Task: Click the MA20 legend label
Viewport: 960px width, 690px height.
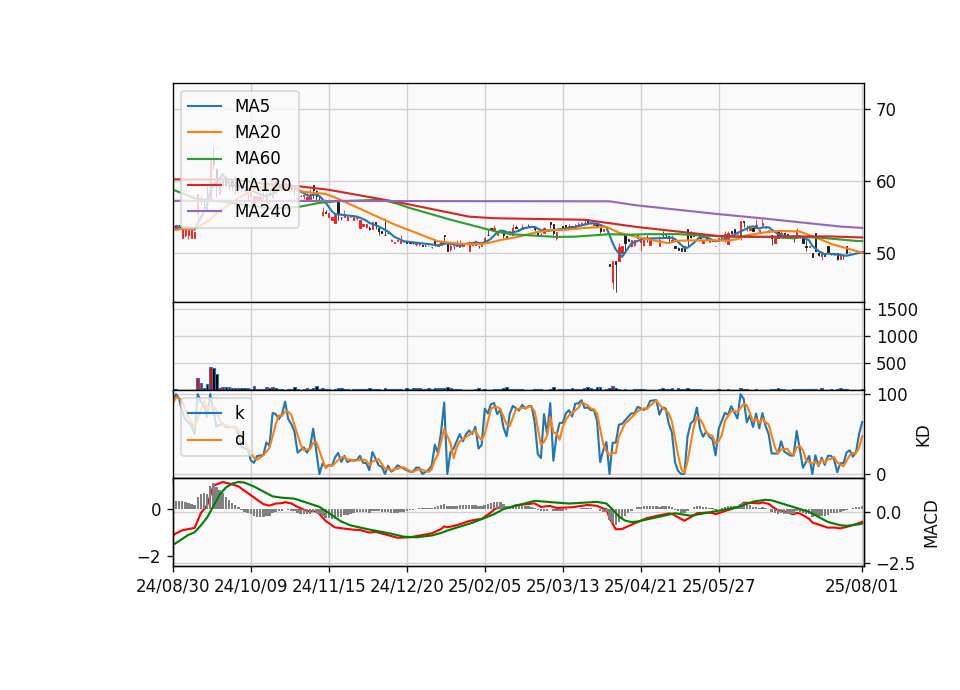Action: click(x=257, y=132)
